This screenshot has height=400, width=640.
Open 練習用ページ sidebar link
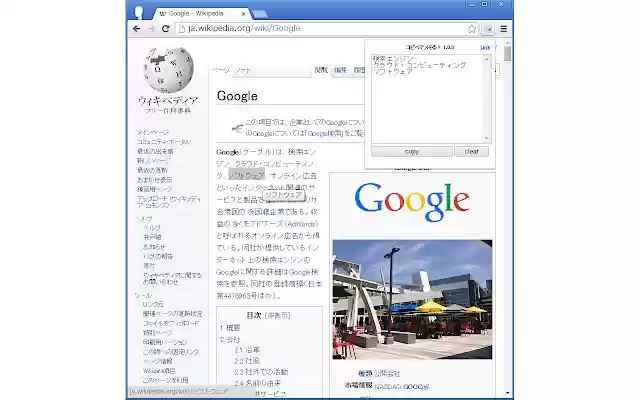pos(155,189)
